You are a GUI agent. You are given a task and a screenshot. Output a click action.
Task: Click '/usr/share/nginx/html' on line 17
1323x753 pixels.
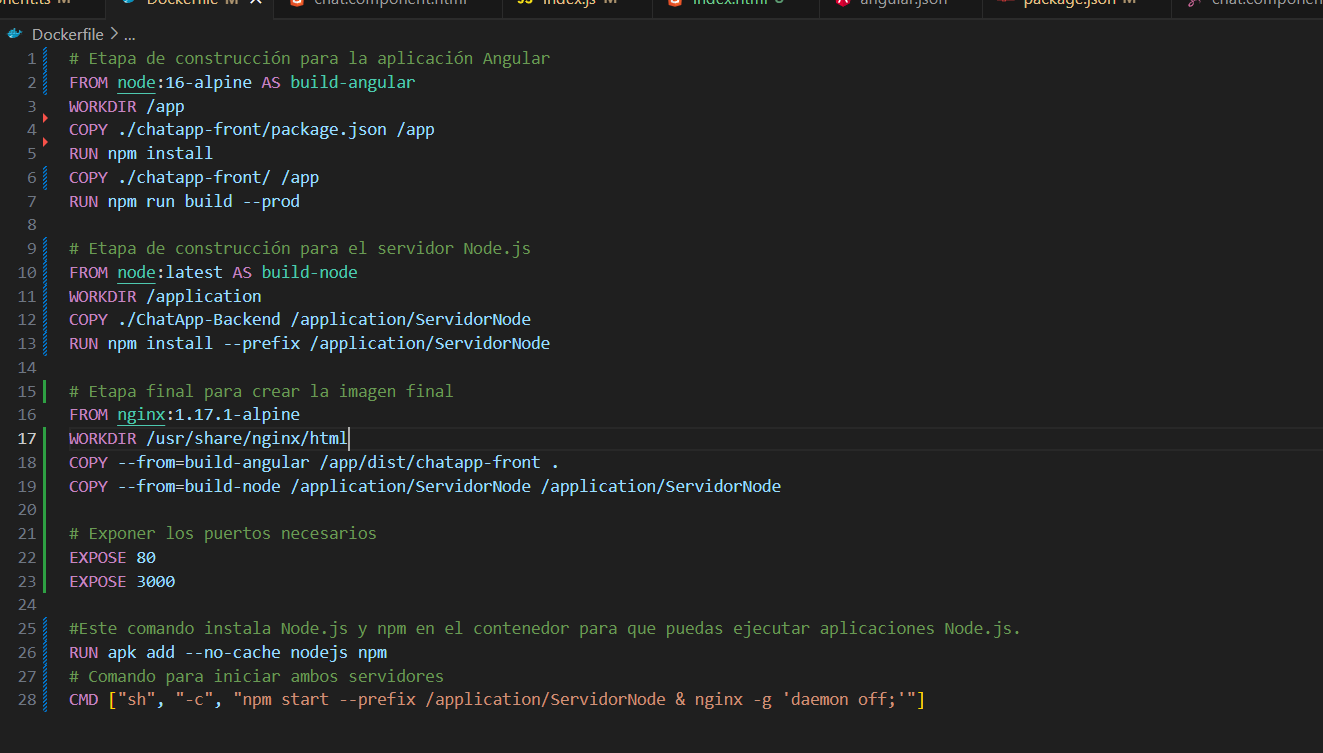pyautogui.click(x=247, y=438)
